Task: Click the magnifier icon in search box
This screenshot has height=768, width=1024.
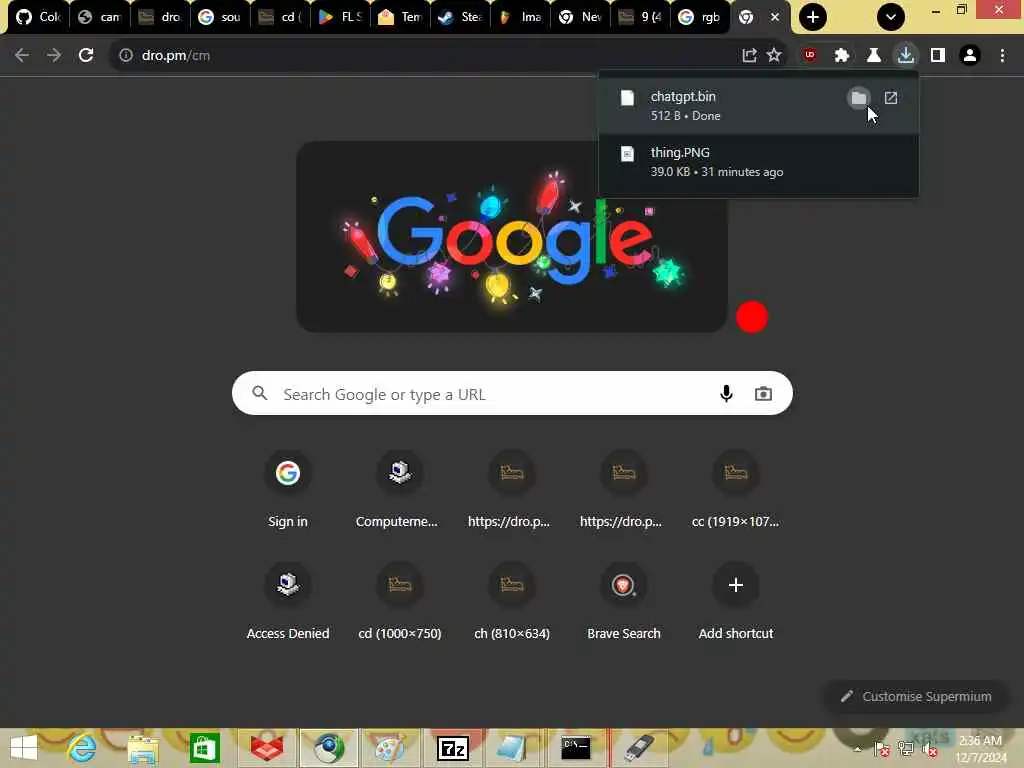Action: click(260, 393)
